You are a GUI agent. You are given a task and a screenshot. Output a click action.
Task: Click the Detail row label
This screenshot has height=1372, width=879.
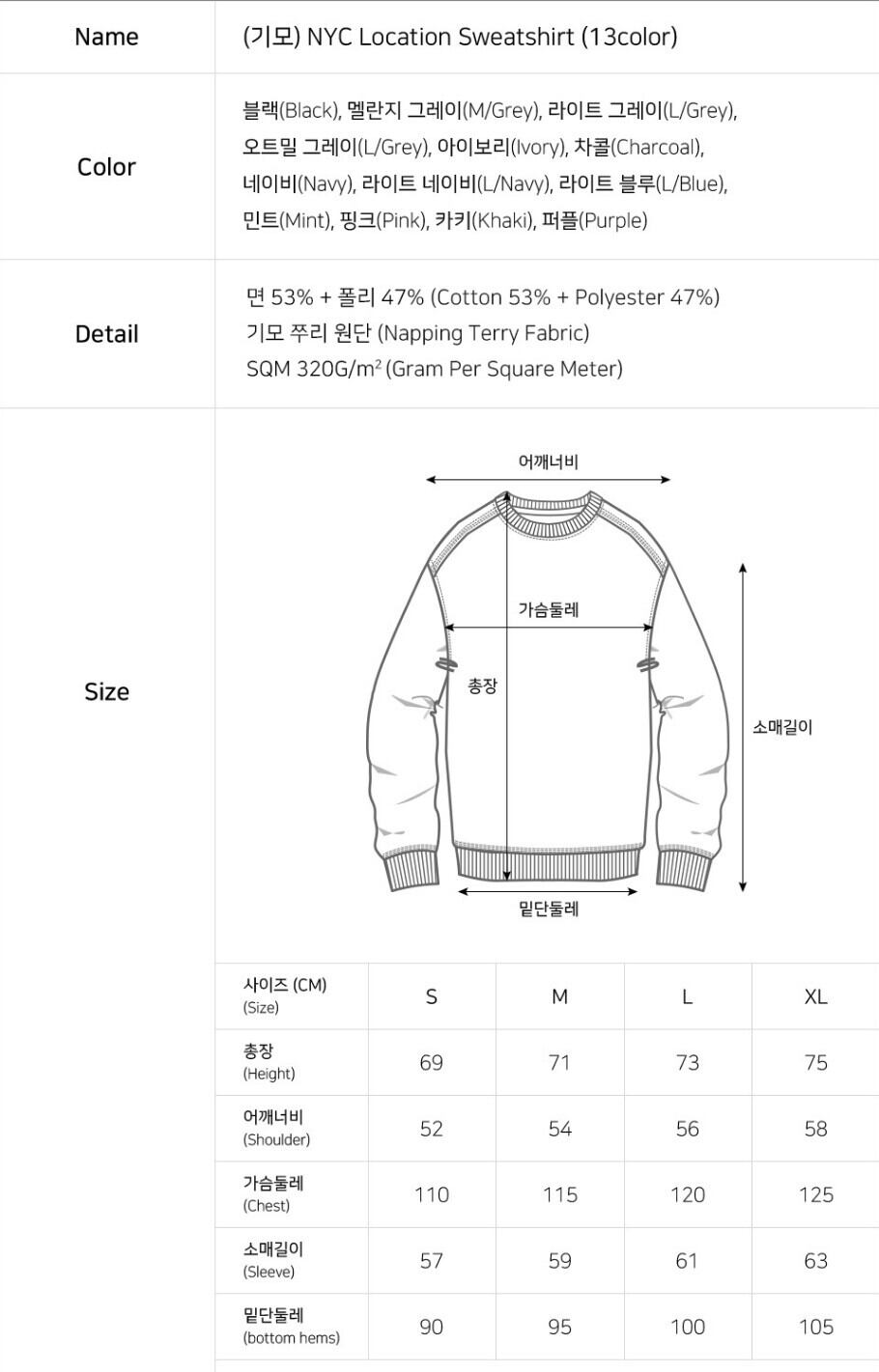pos(106,334)
